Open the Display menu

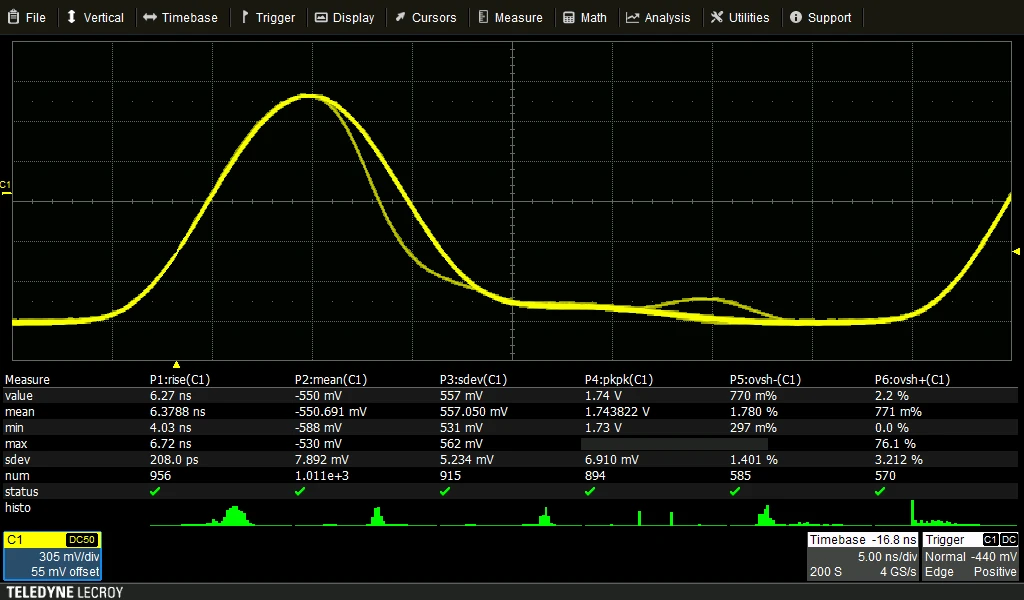point(344,18)
